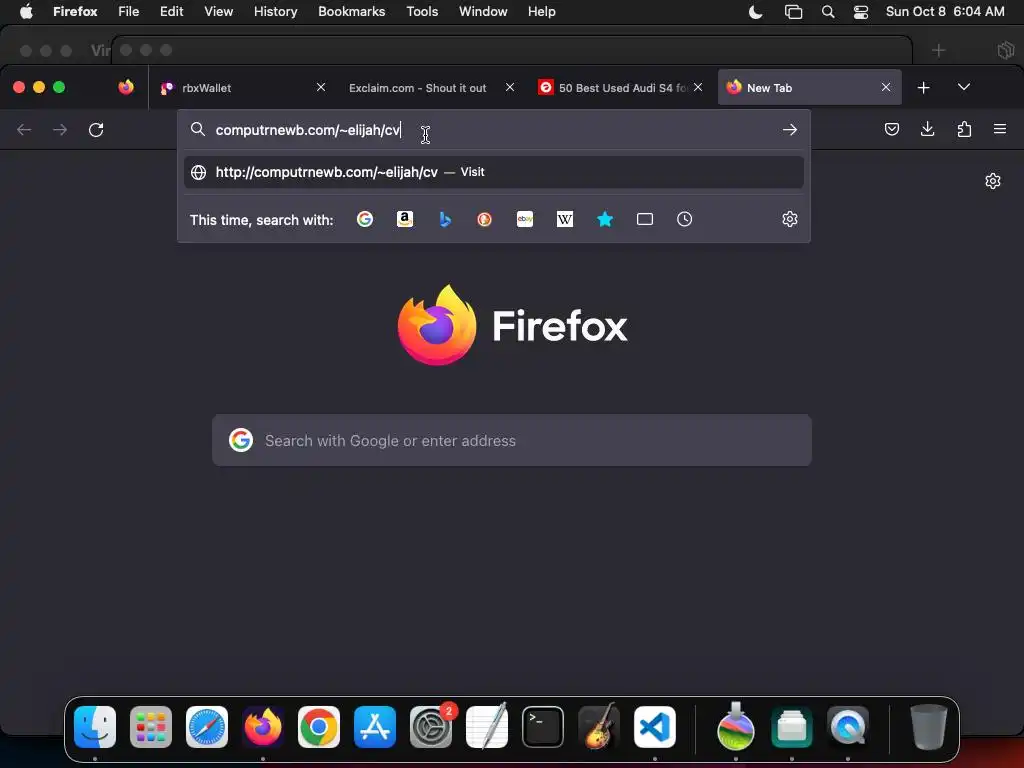Open the Edit menu
The height and width of the screenshot is (768, 1024).
click(x=172, y=12)
